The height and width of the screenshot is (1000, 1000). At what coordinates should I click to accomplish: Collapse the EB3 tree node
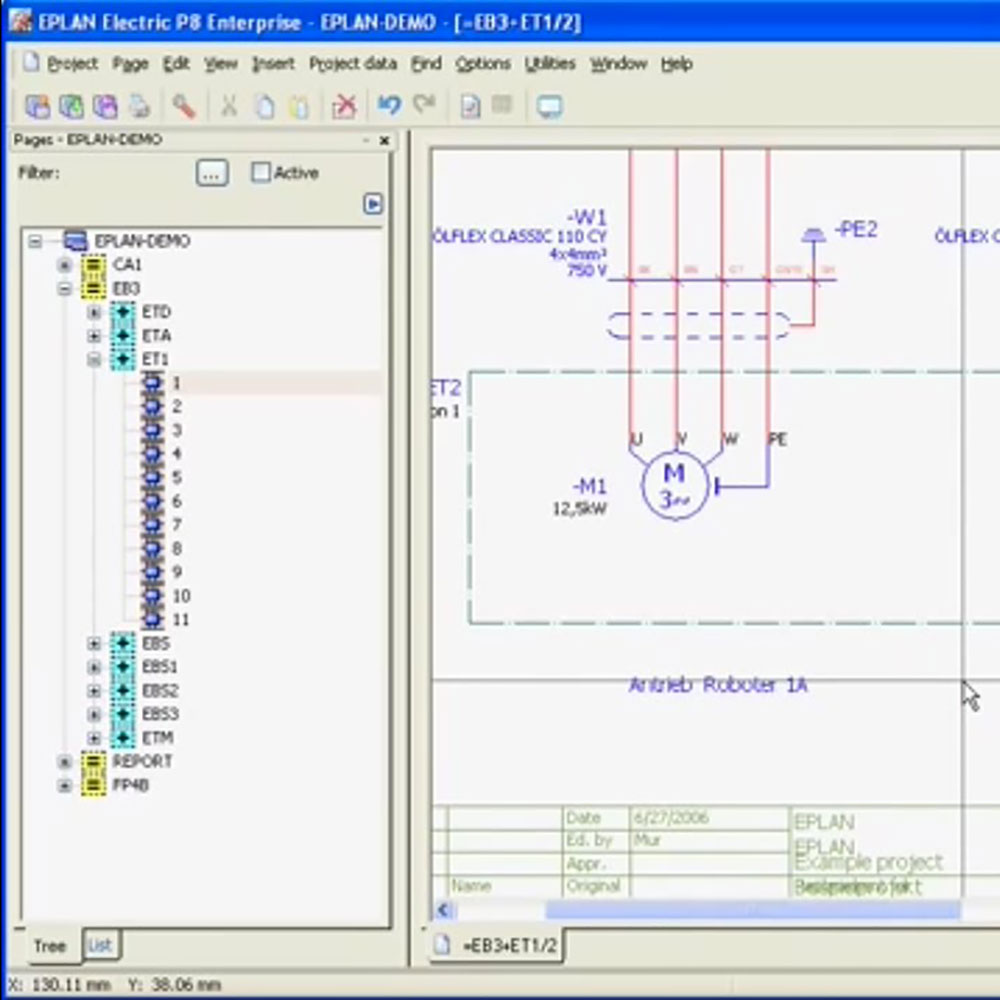point(64,288)
